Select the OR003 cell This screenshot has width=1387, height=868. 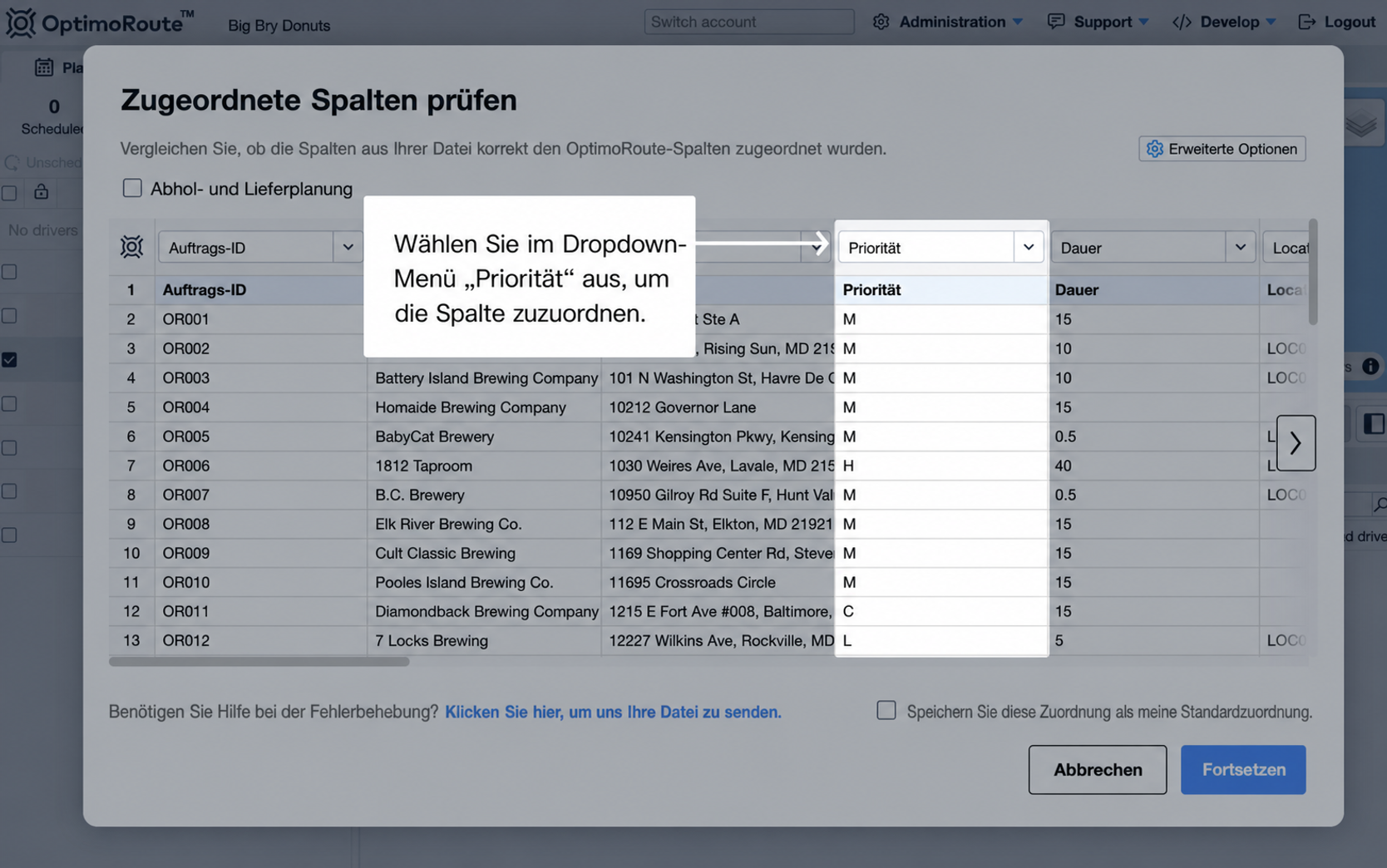(x=261, y=377)
